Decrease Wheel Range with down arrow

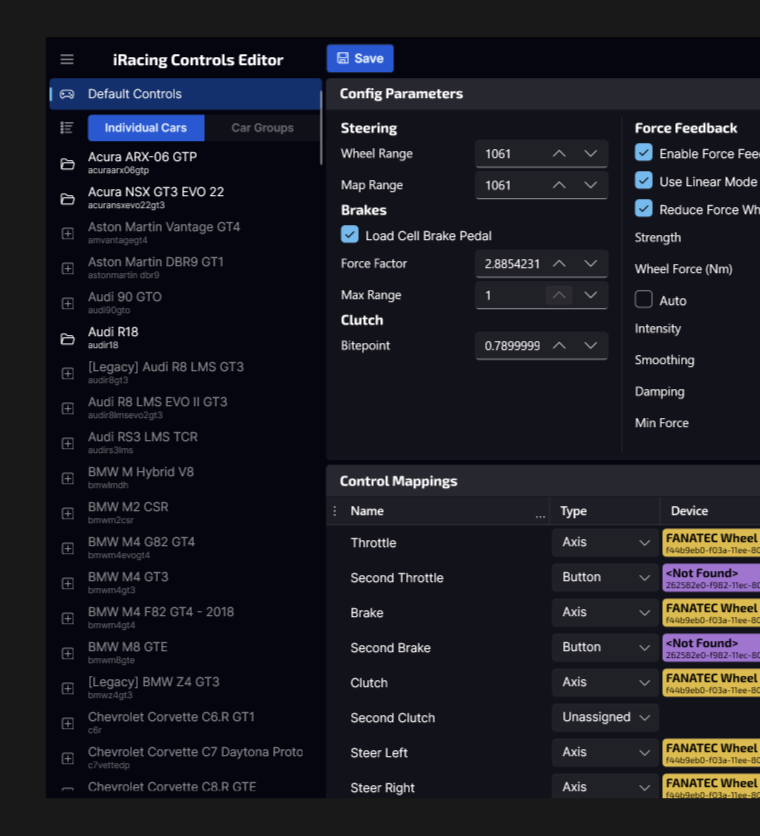click(590, 154)
